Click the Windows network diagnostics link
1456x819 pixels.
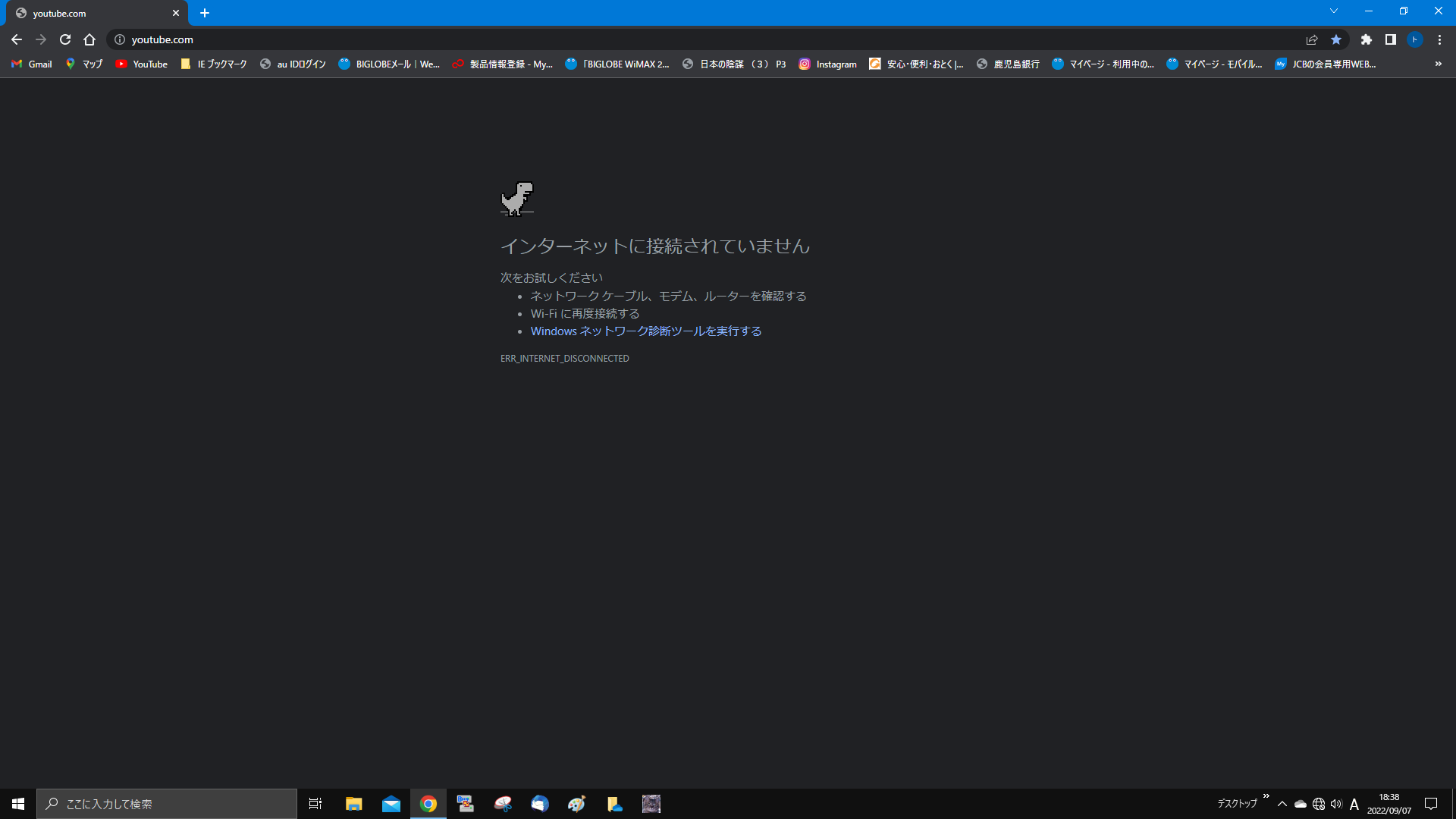tap(645, 331)
